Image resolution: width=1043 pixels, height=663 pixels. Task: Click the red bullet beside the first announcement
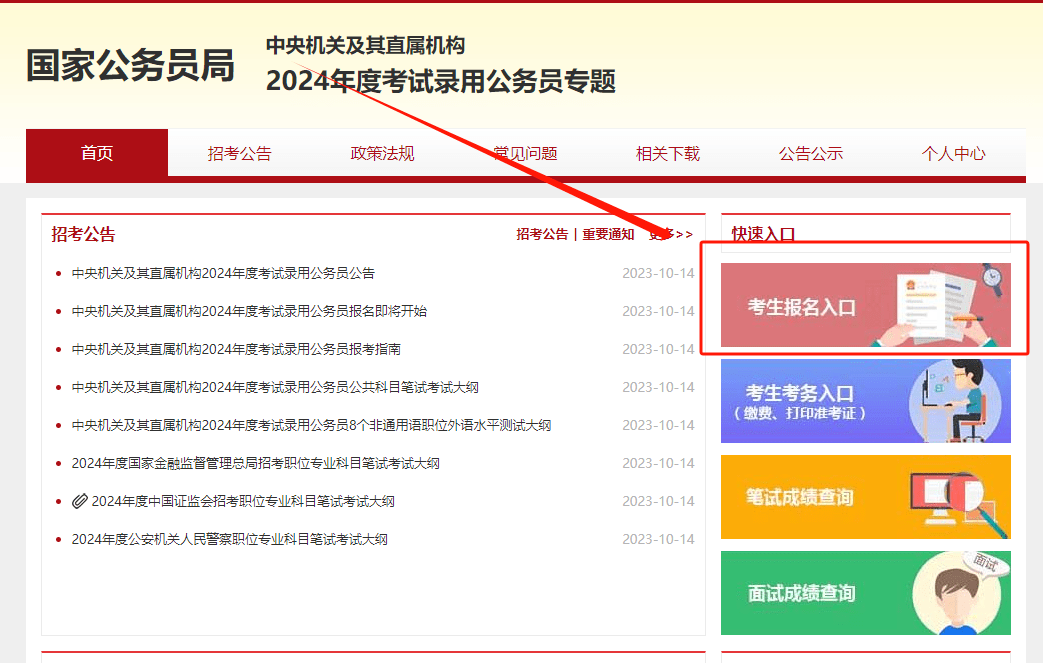tap(57, 271)
